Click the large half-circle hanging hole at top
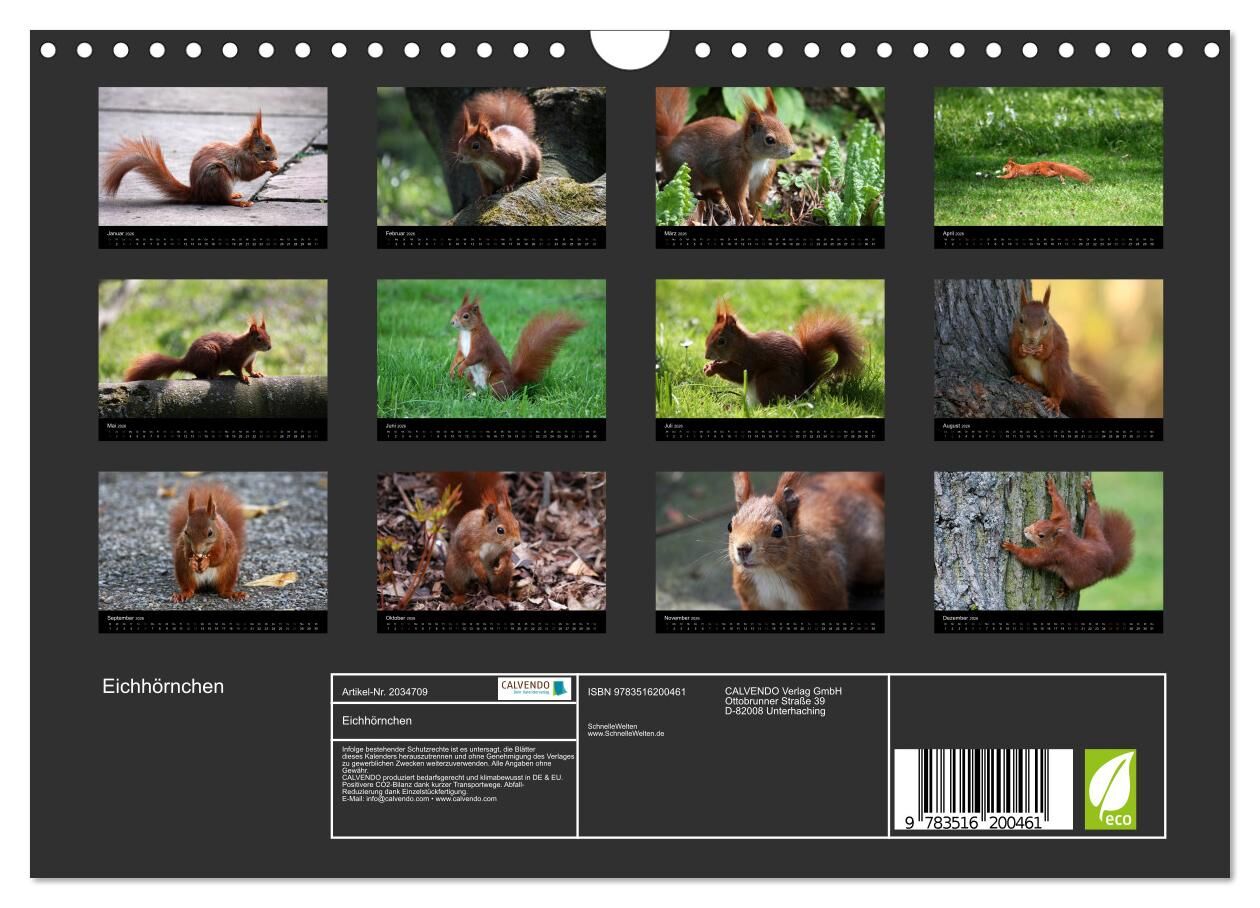Image resolution: width=1260 pixels, height=908 pixels. pyautogui.click(x=630, y=48)
